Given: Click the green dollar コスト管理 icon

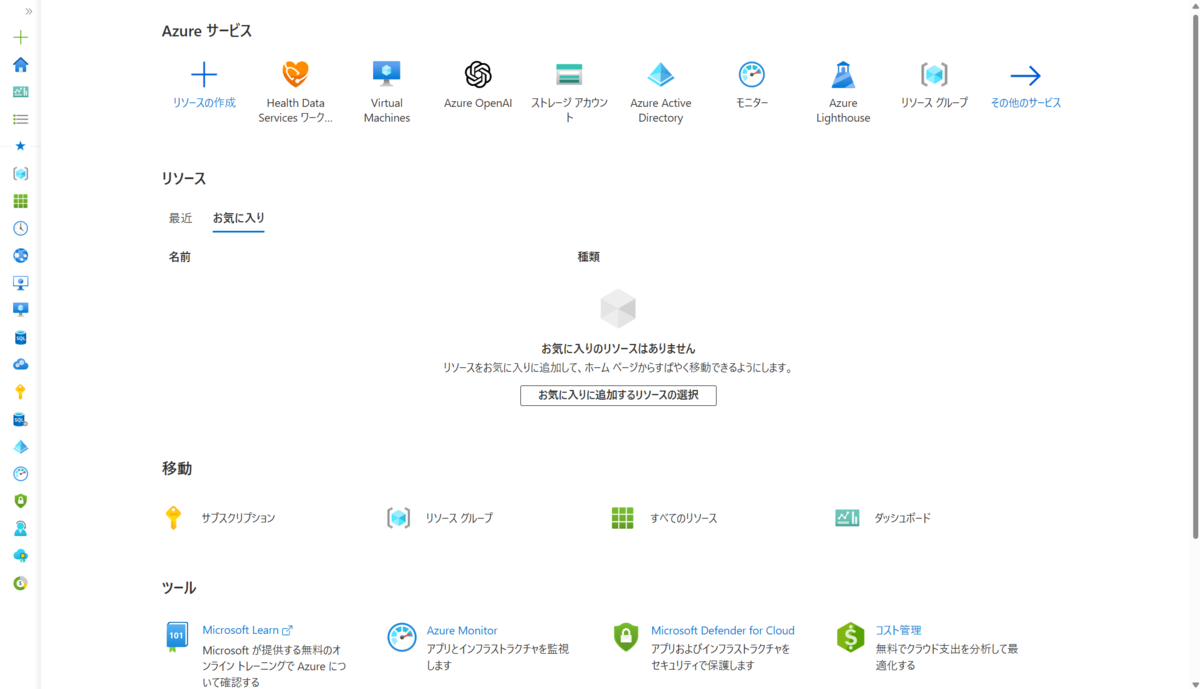Looking at the screenshot, I should pos(850,637).
